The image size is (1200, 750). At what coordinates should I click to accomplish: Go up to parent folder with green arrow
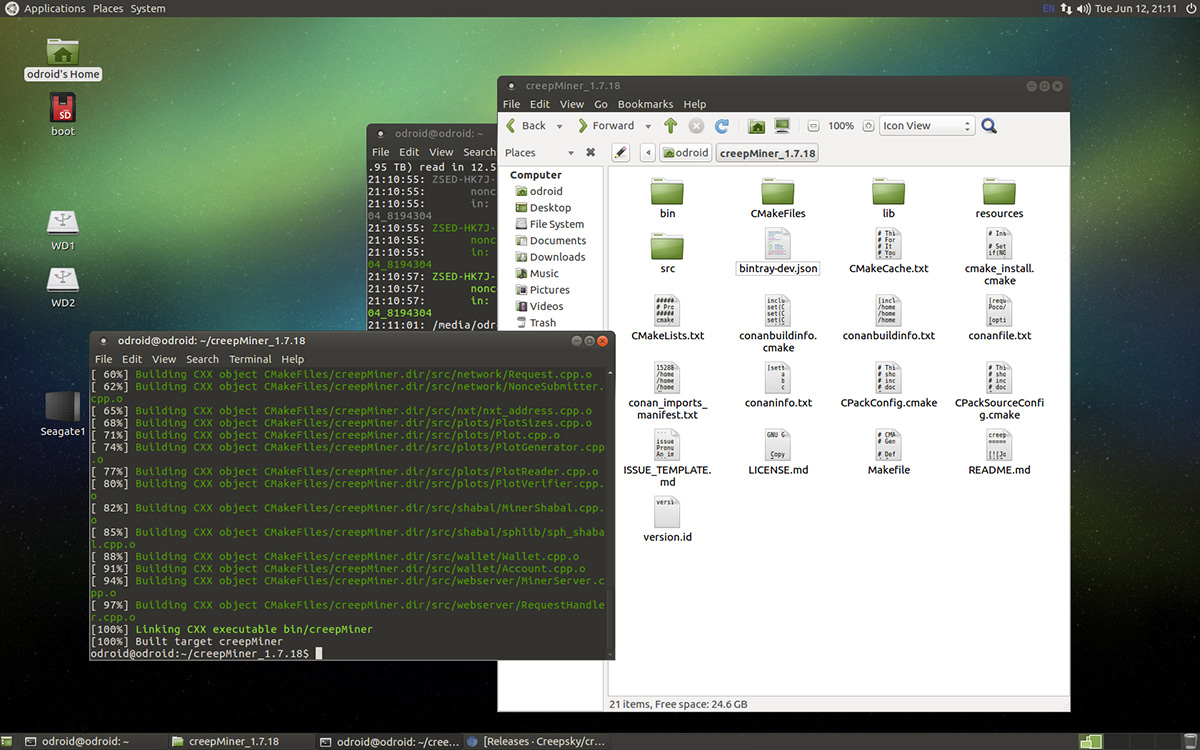(x=670, y=126)
